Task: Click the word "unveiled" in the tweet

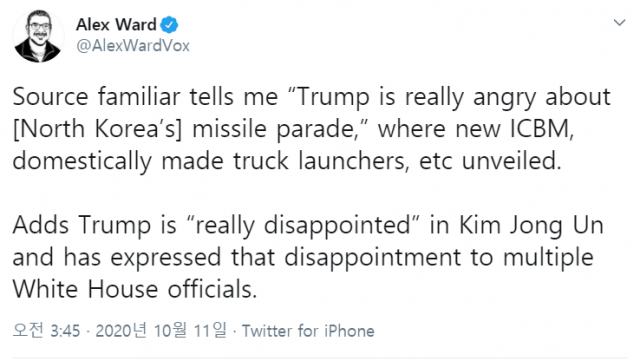Action: pos(511,161)
